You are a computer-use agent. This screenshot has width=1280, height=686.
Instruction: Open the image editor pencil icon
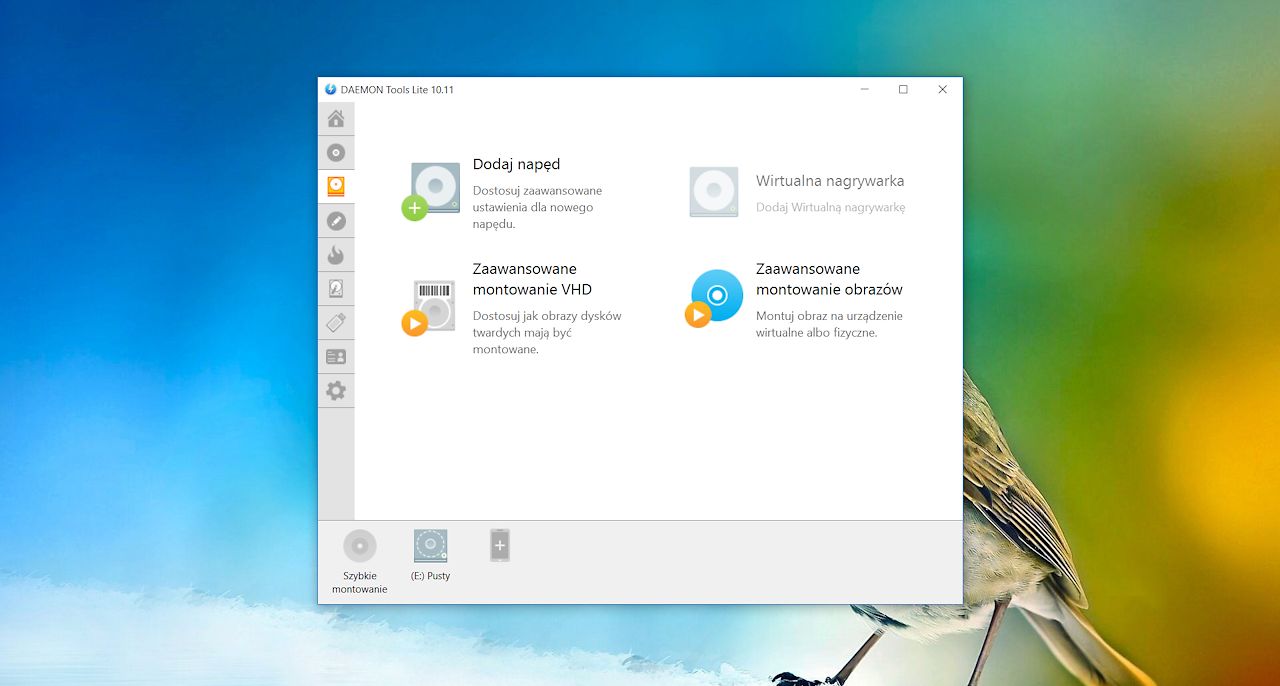(336, 221)
